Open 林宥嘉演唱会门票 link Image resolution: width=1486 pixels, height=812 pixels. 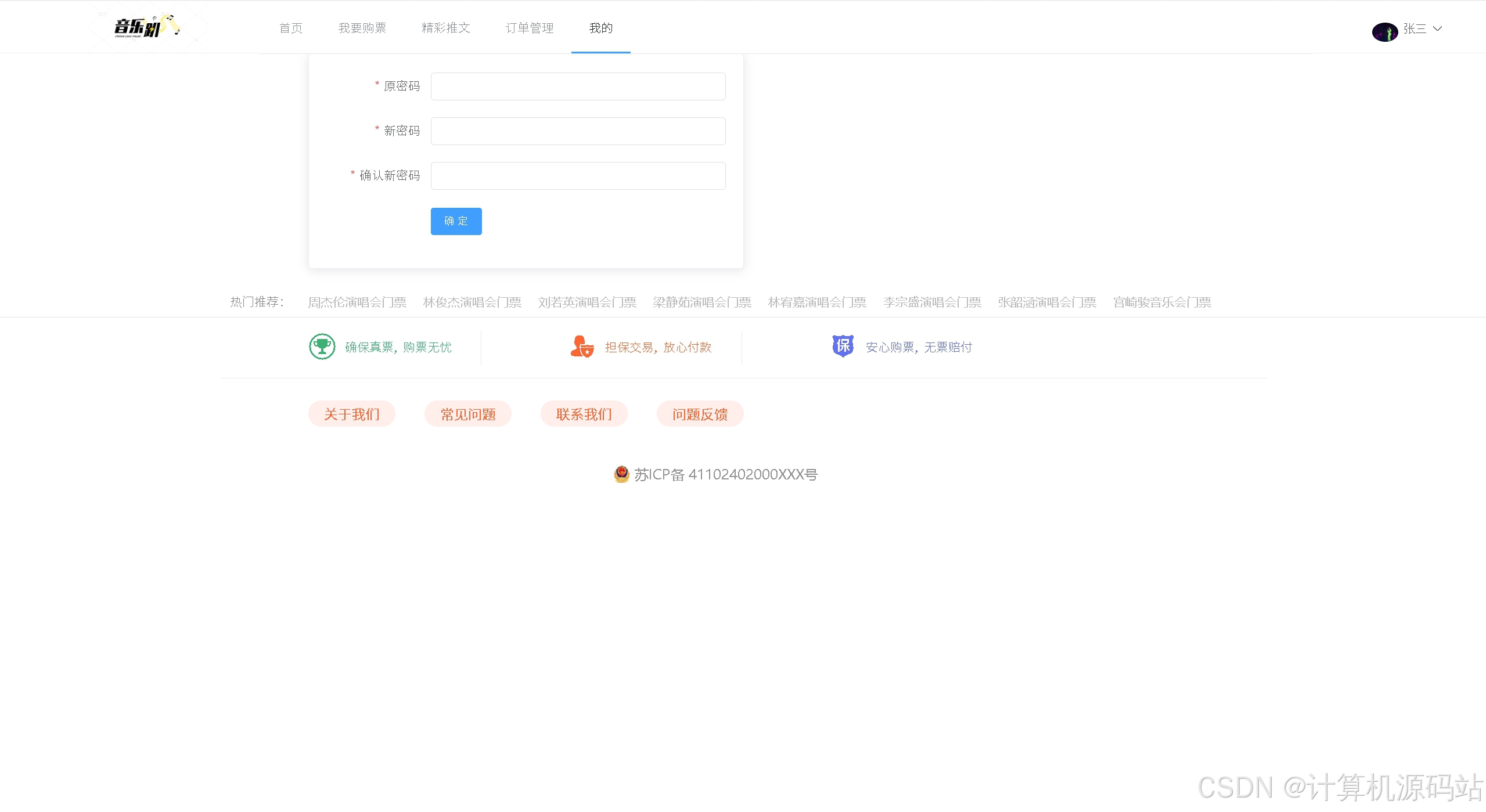[817, 302]
